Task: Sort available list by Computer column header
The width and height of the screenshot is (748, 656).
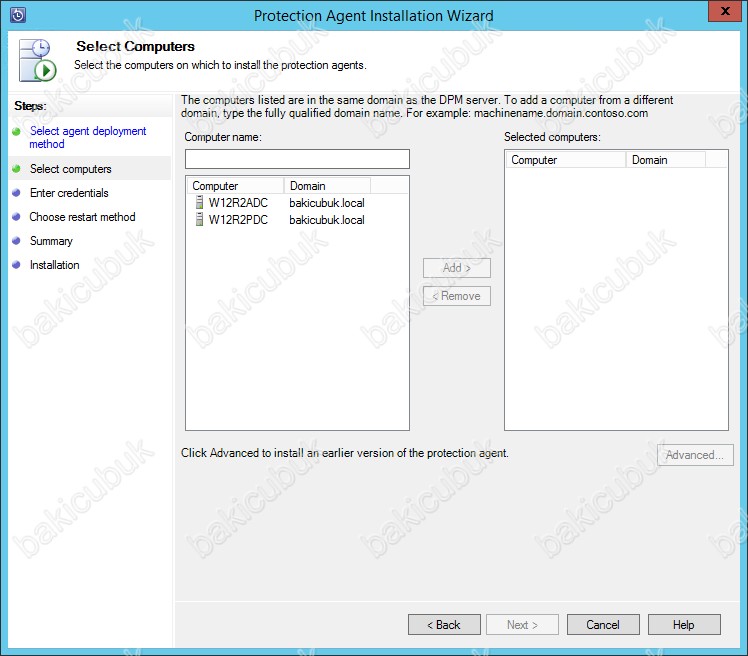Action: (x=236, y=186)
